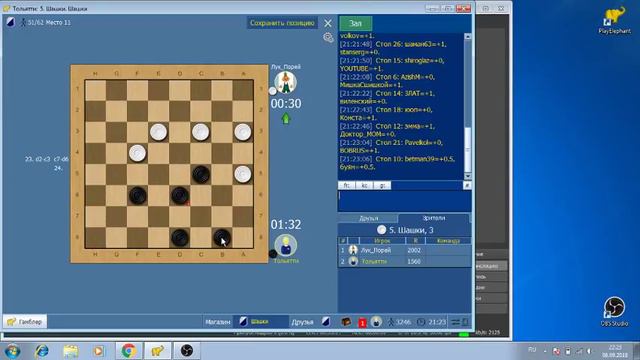Open the Windows Start button

(12, 351)
